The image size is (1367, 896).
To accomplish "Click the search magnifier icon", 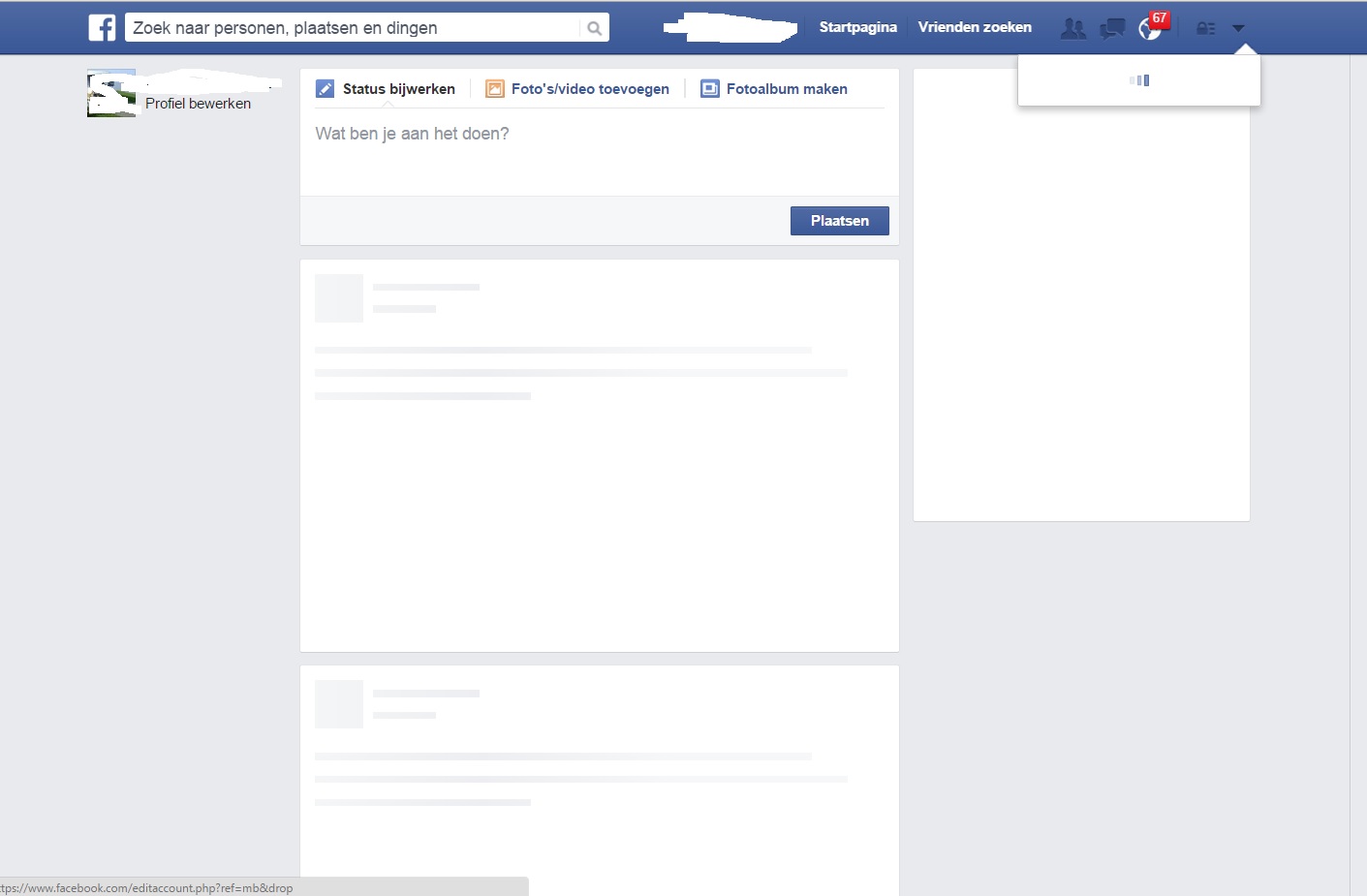I will click(594, 28).
